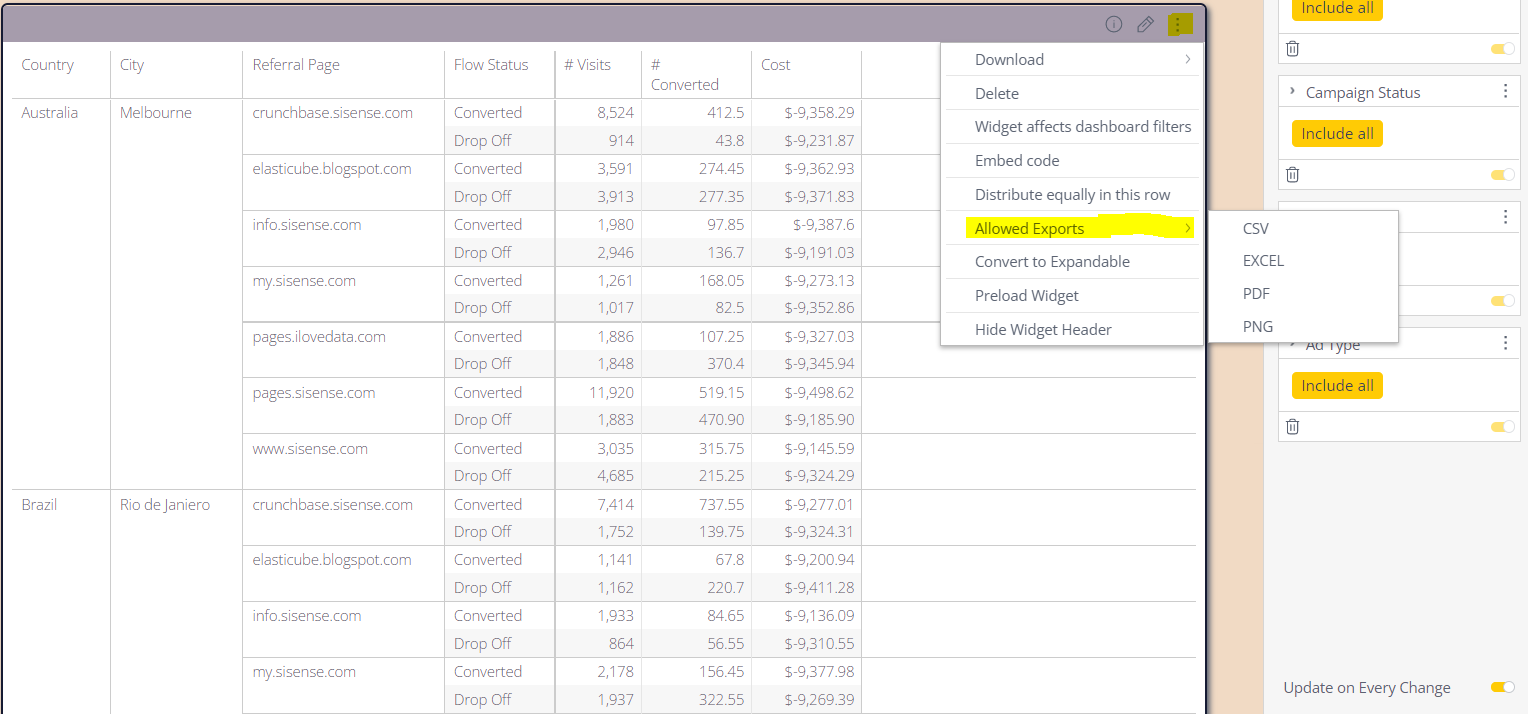
Task: Click the Country column header
Action: (x=48, y=64)
